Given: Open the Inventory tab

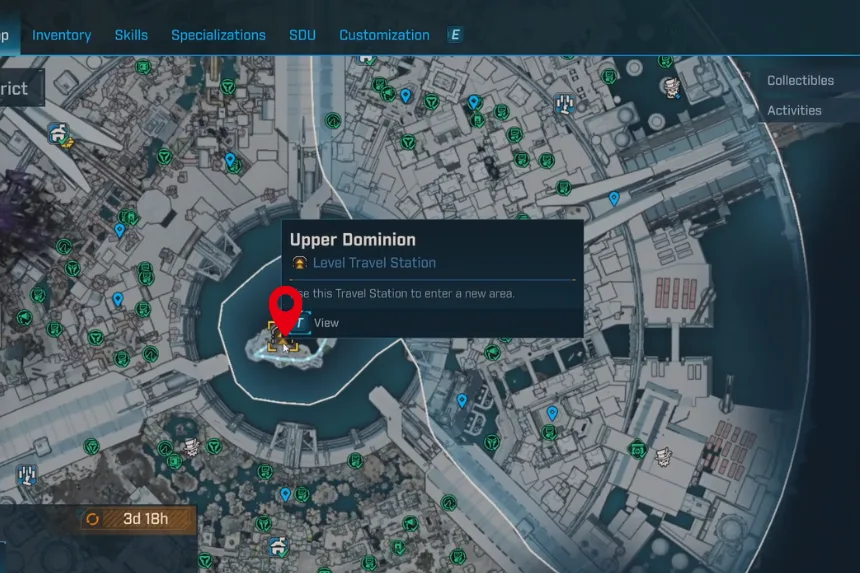Looking at the screenshot, I should pyautogui.click(x=64, y=35).
